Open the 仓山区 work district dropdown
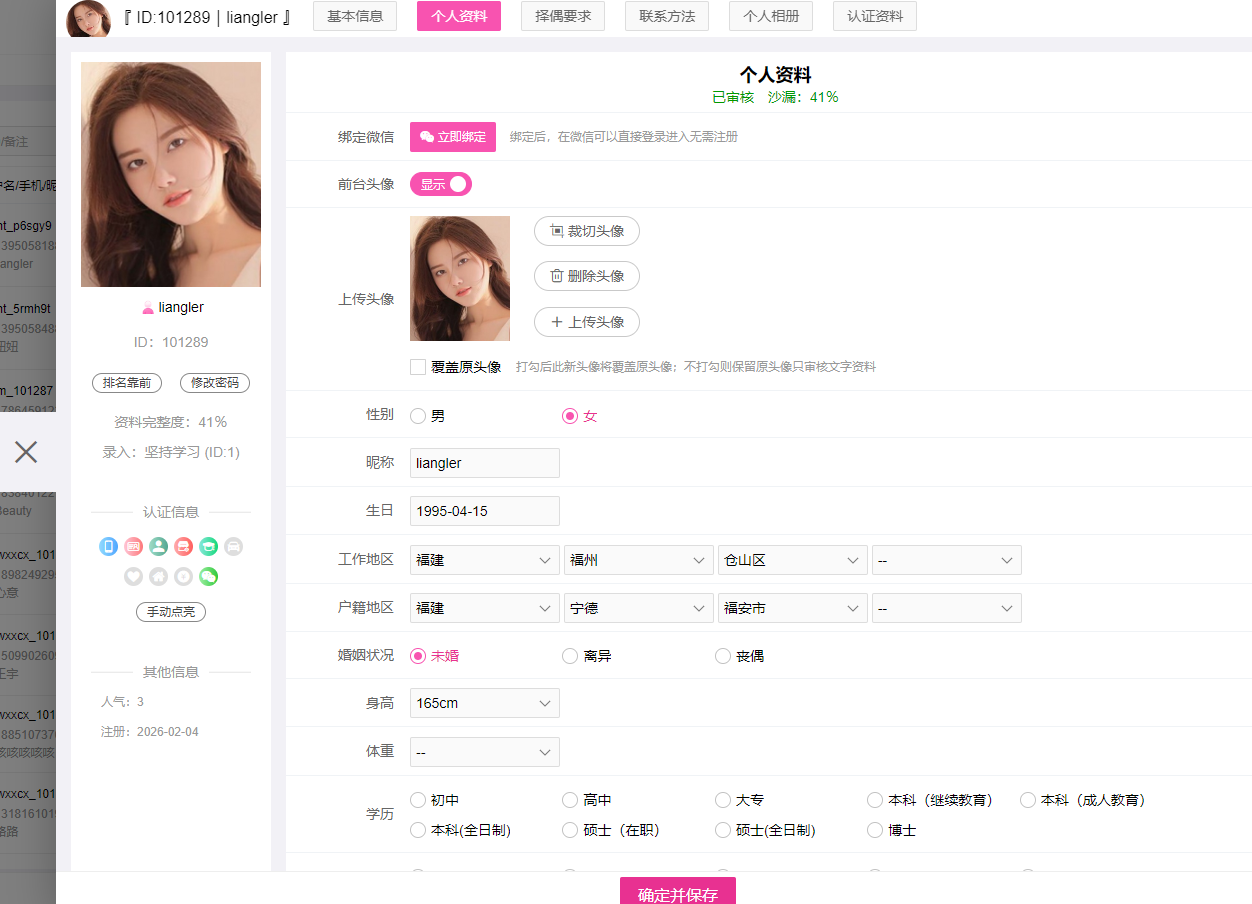Viewport: 1252px width, 904px height. coord(792,560)
